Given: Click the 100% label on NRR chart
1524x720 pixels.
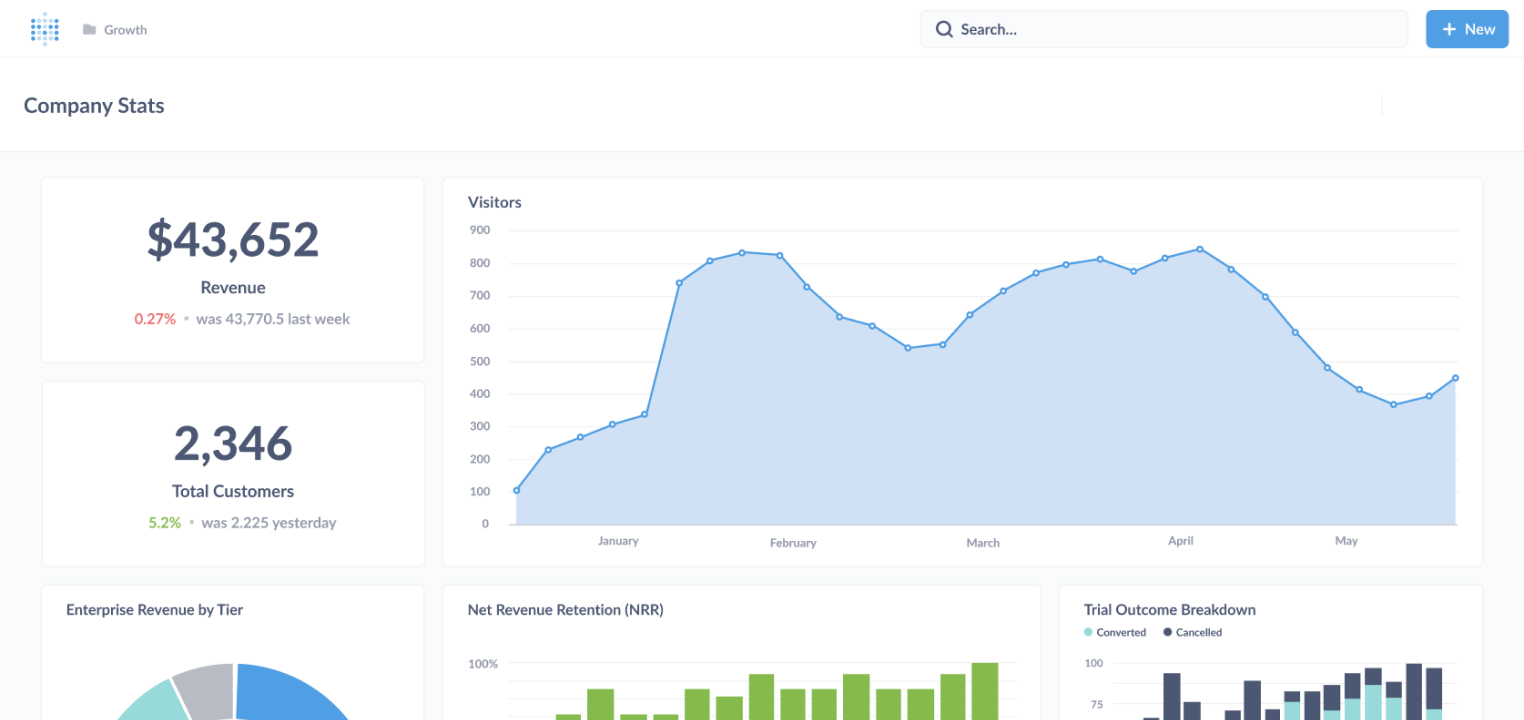Looking at the screenshot, I should pos(483,663).
